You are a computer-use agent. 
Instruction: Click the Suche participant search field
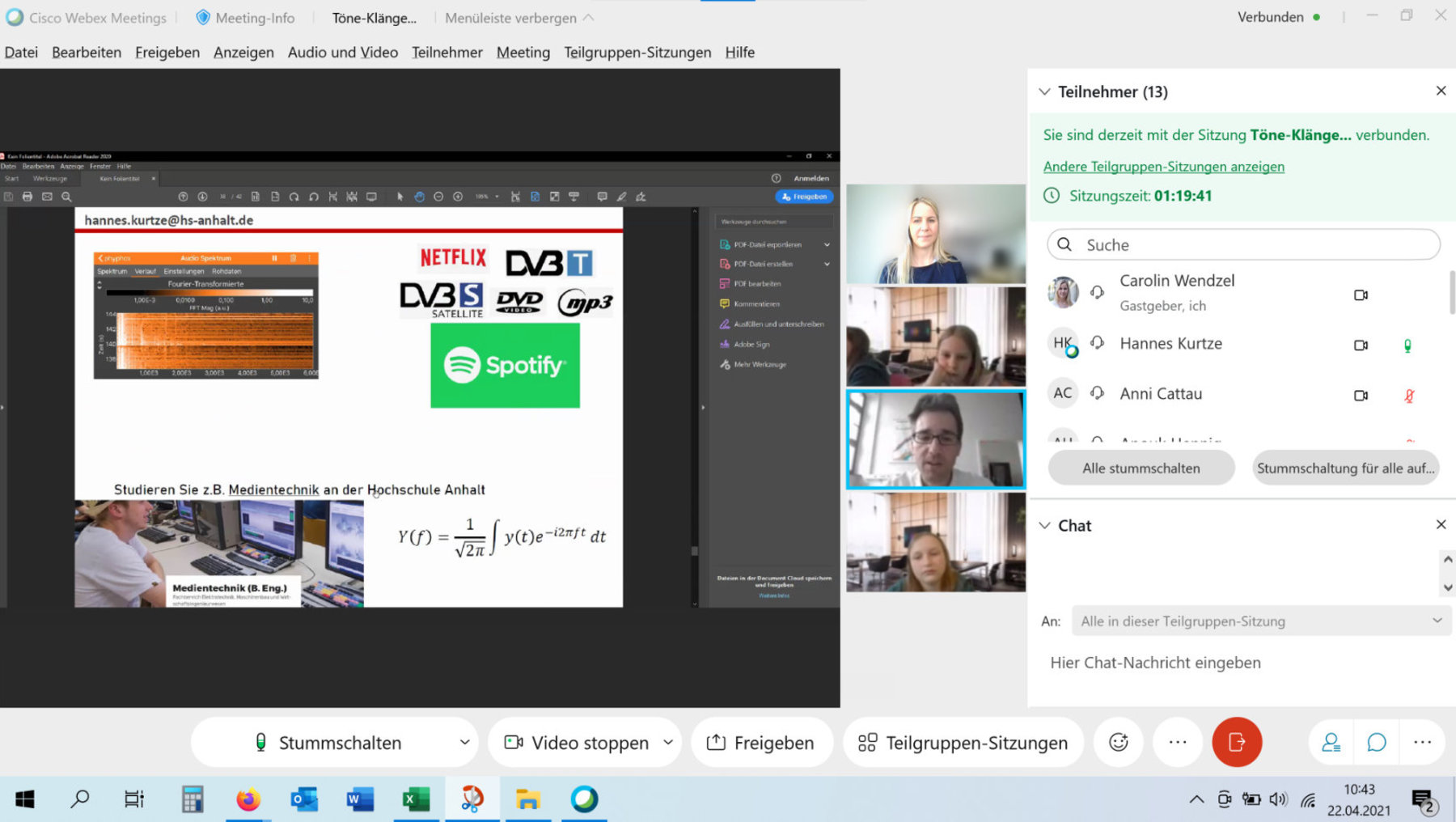[x=1244, y=244]
